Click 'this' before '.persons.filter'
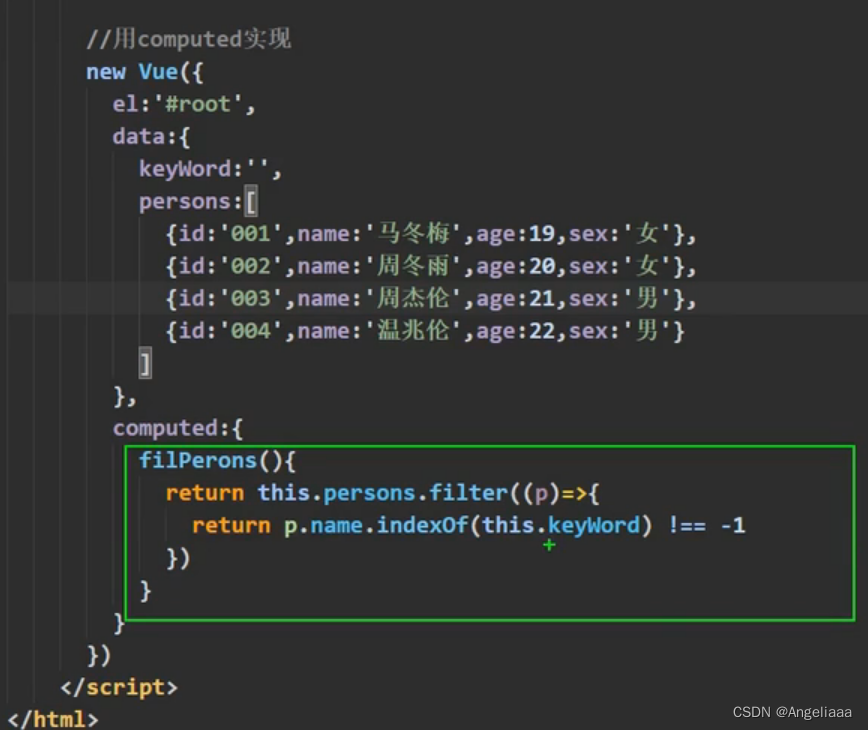 tap(283, 493)
